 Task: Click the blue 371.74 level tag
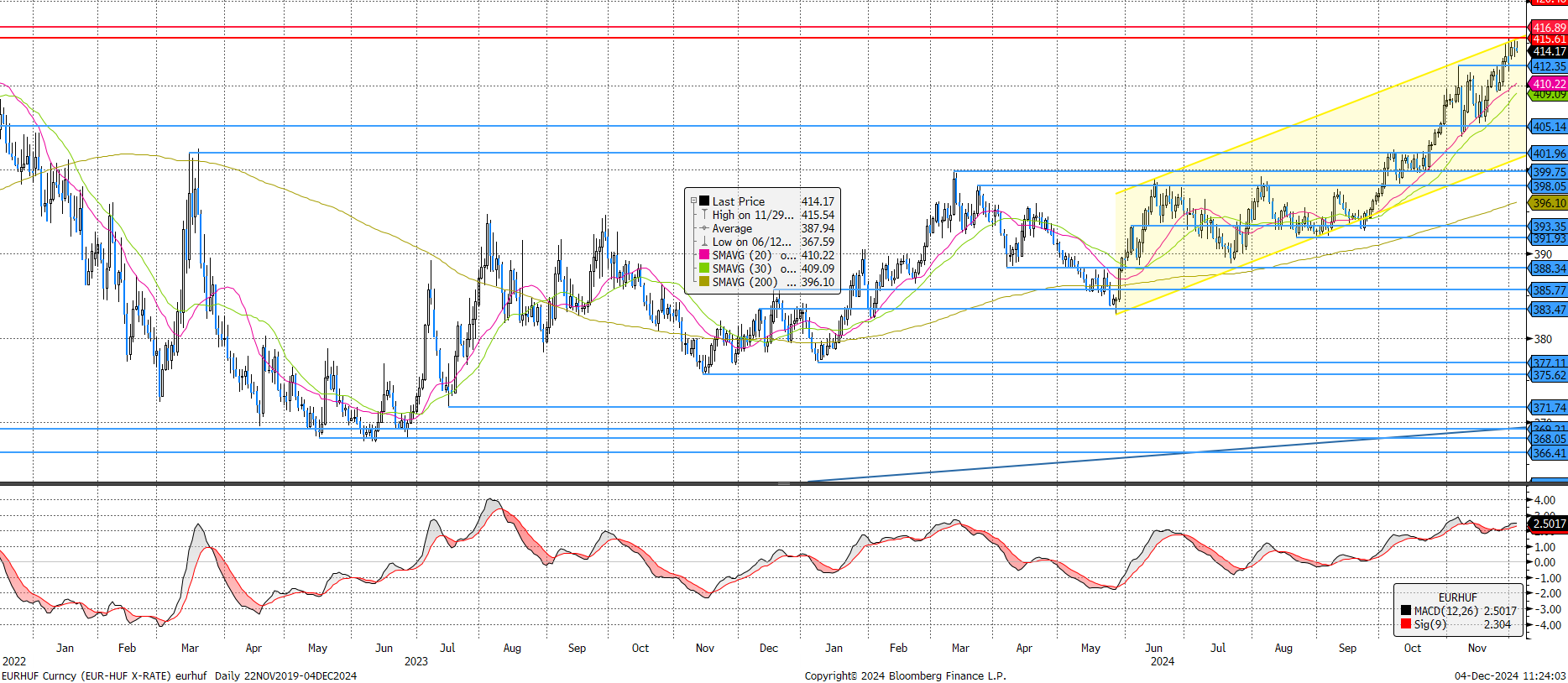coord(1549,408)
